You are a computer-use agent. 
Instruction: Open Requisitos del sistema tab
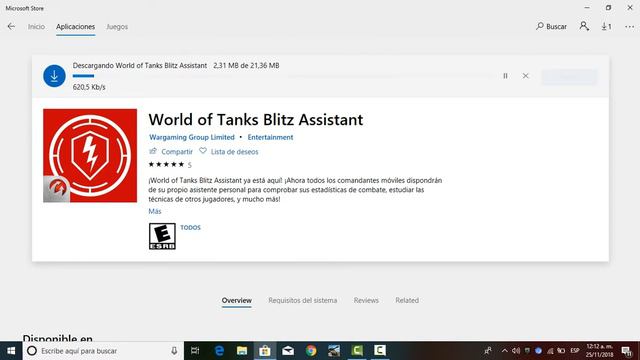[303, 300]
